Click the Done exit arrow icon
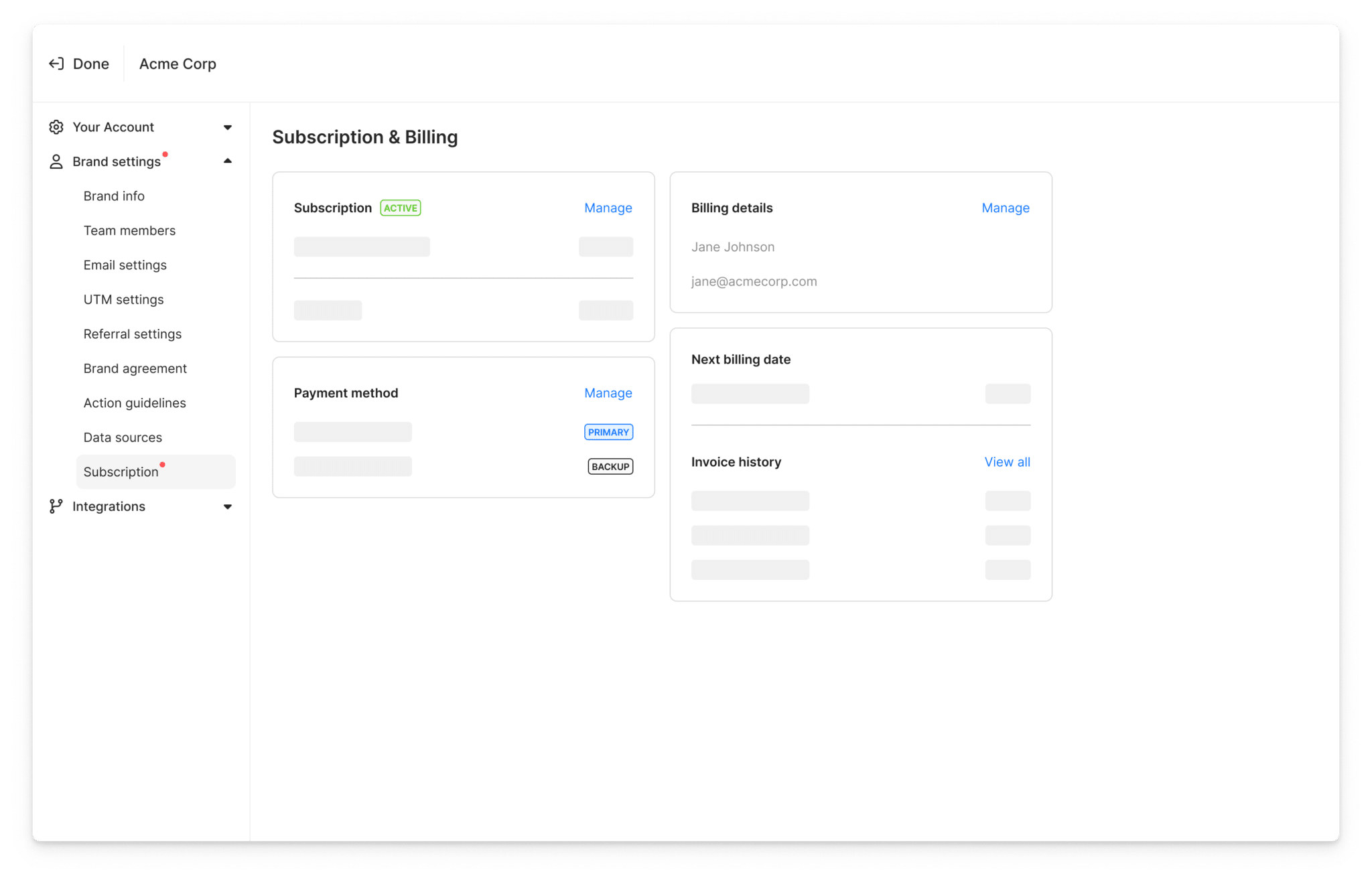Screen dimensions: 1372x882 pos(56,64)
